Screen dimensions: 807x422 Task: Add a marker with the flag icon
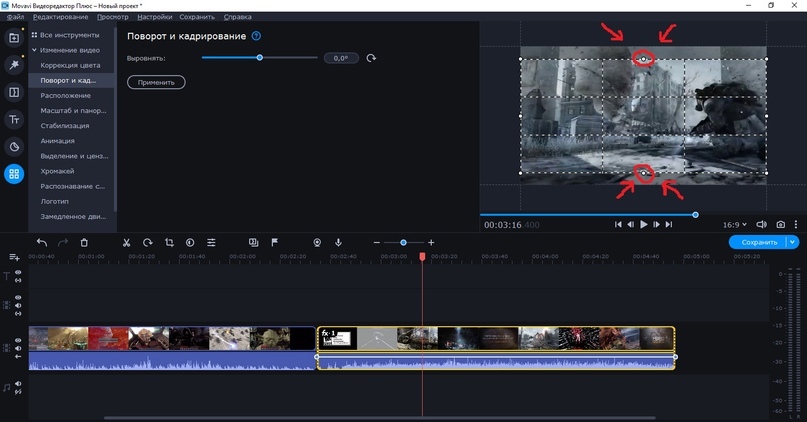[275, 242]
